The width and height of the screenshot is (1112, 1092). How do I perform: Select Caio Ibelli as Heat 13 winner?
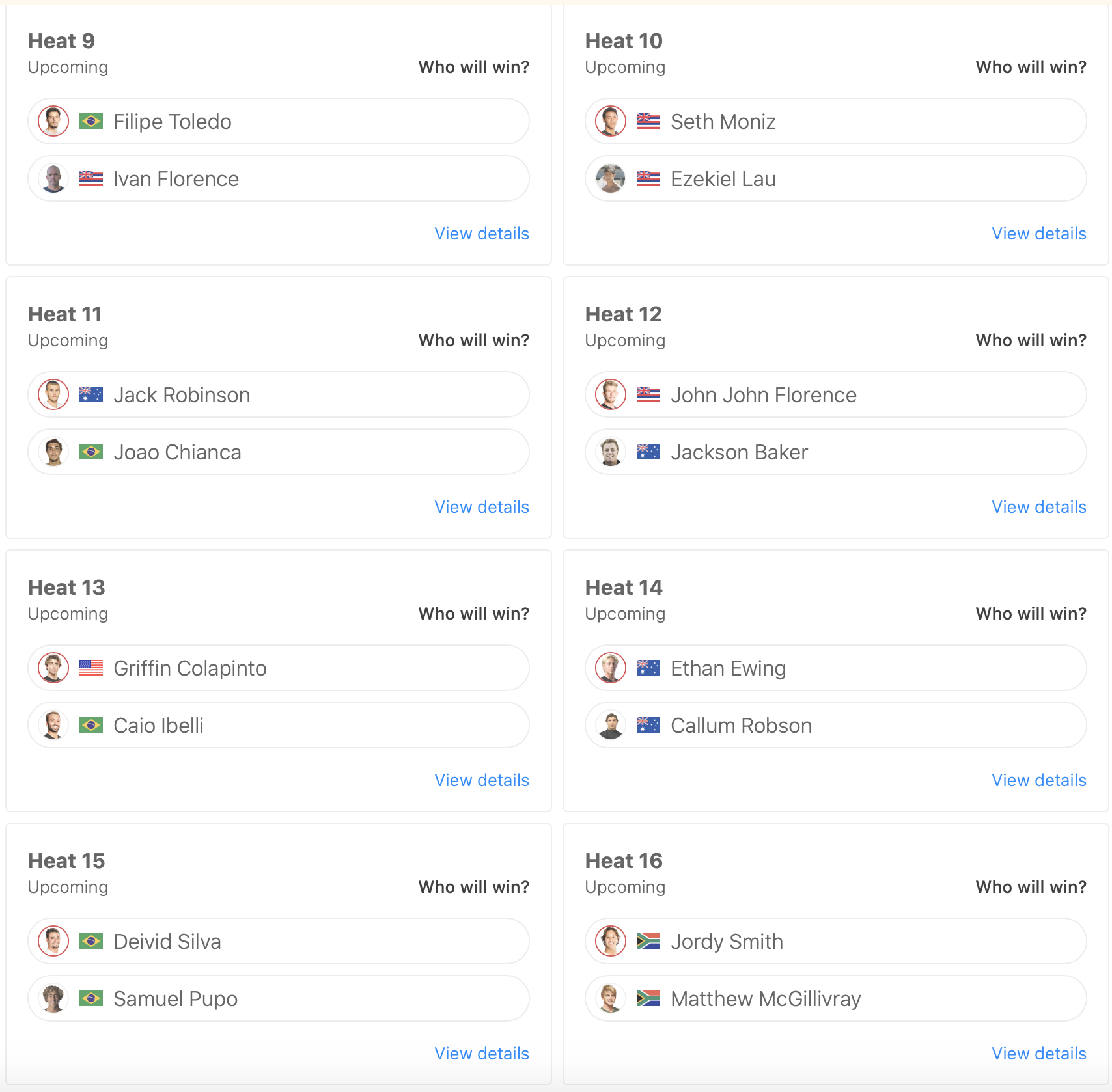pyautogui.click(x=278, y=726)
